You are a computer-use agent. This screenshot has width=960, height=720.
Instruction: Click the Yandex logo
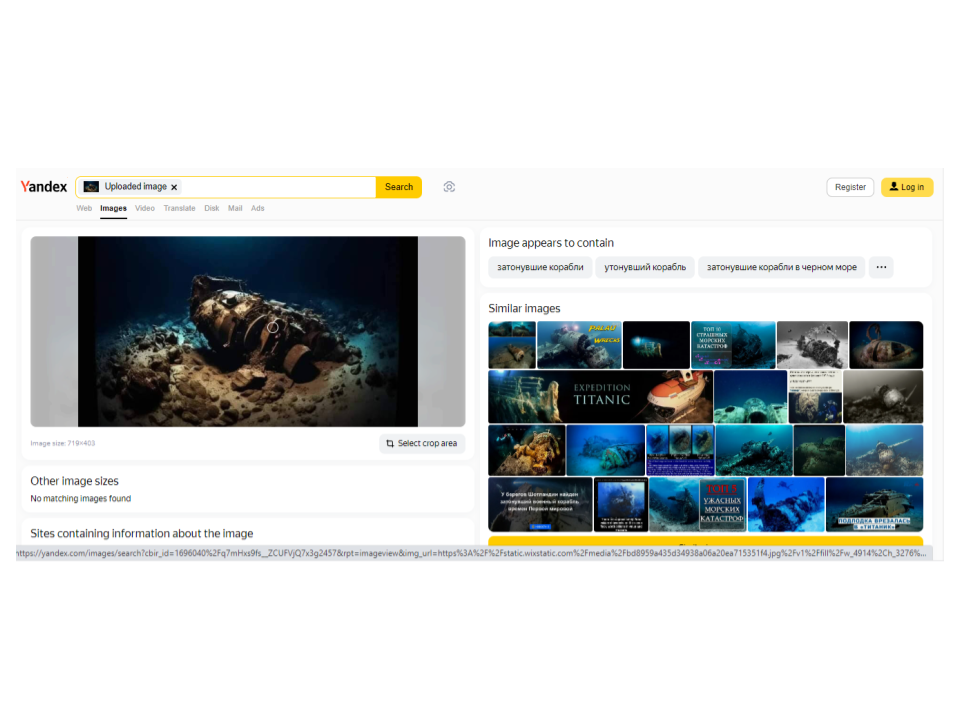tap(44, 187)
